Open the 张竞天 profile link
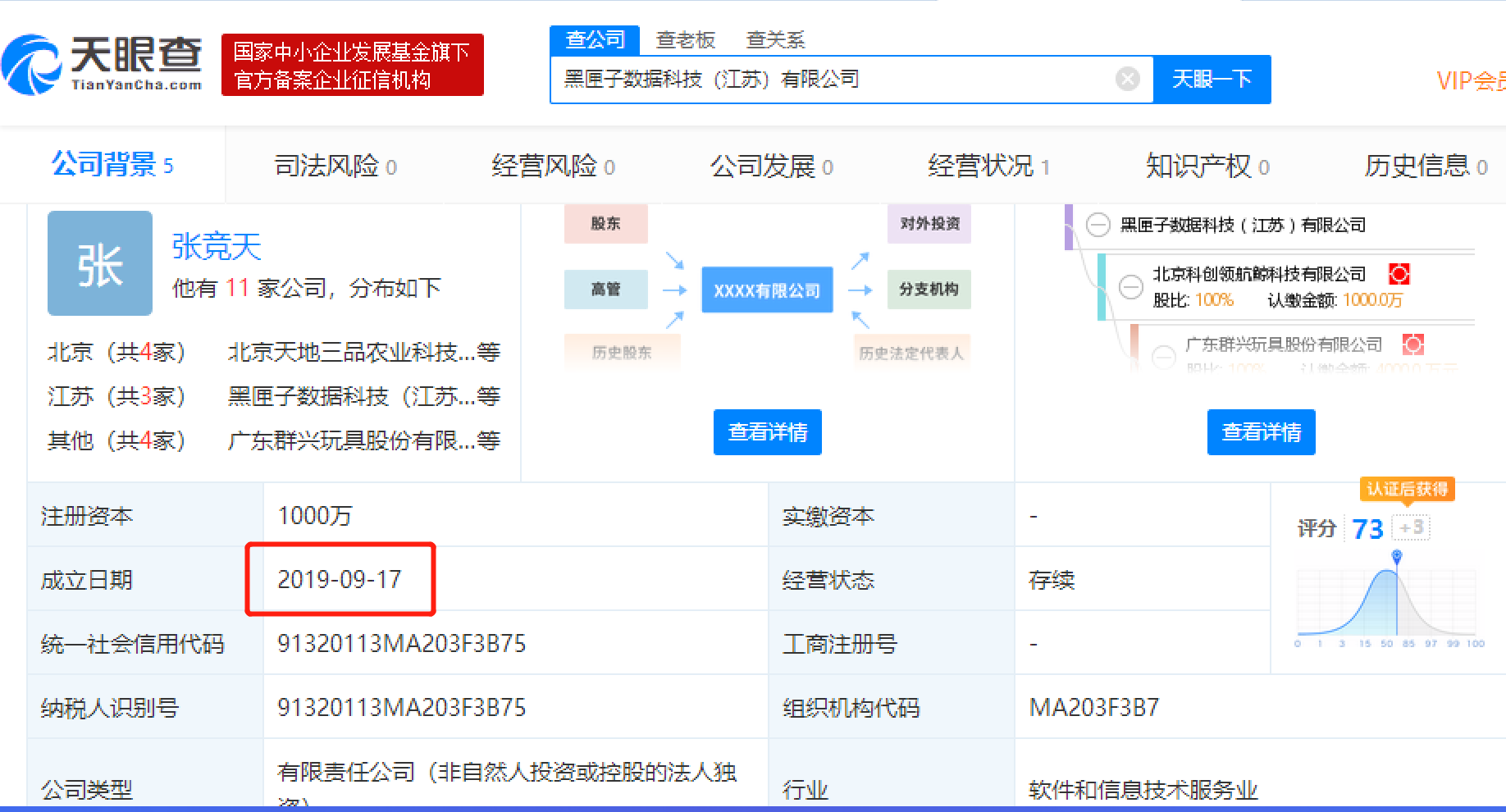 pos(217,246)
